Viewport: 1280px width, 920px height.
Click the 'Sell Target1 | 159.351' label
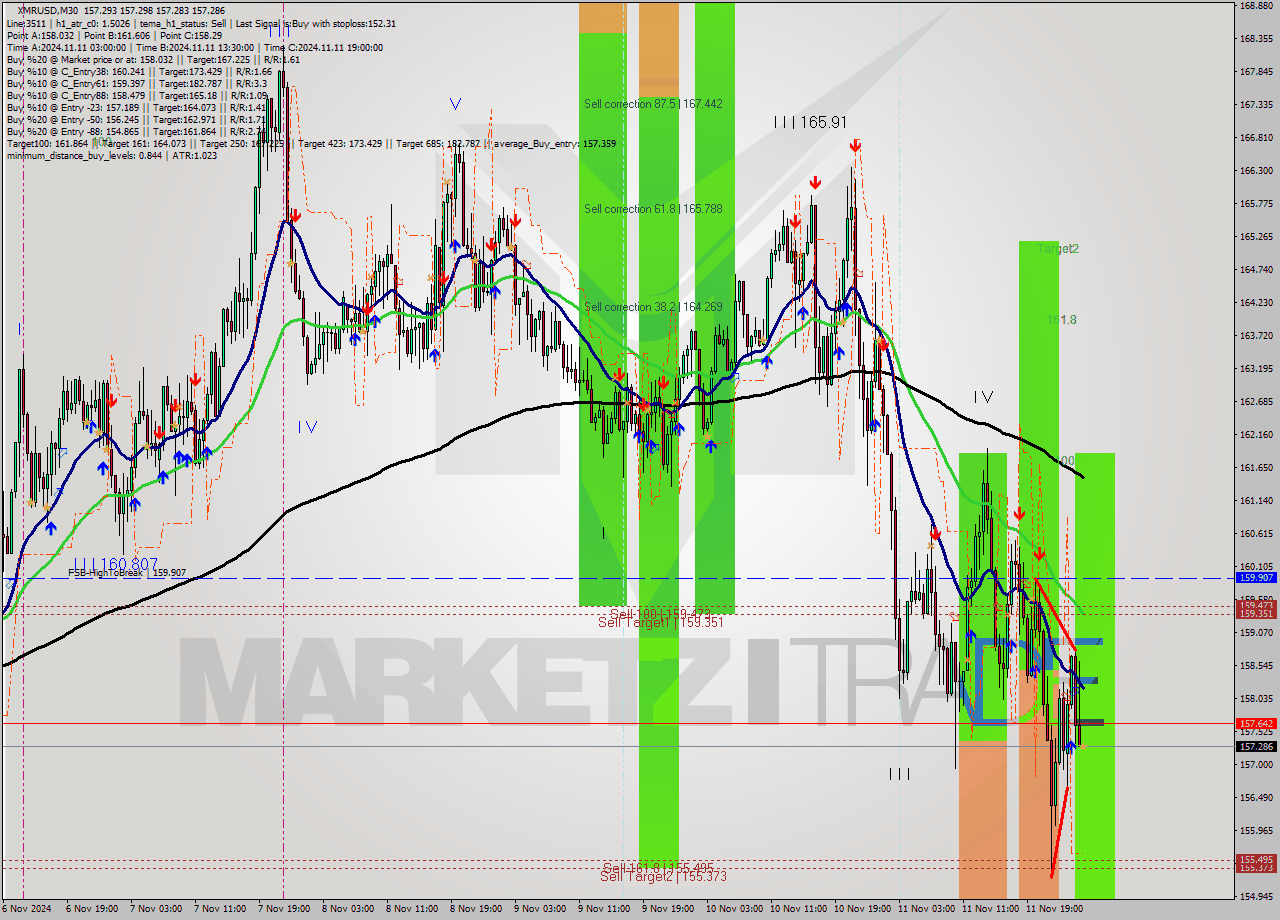pos(660,622)
